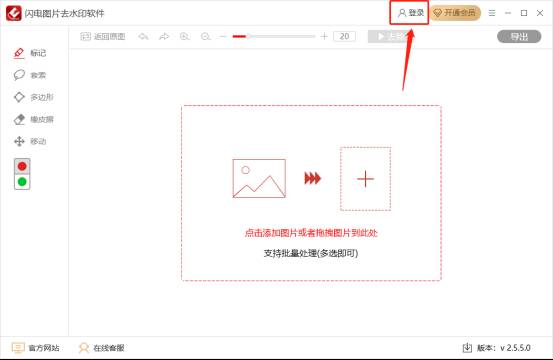
Task: Choose the red marker color swatch
Action: 22,166
